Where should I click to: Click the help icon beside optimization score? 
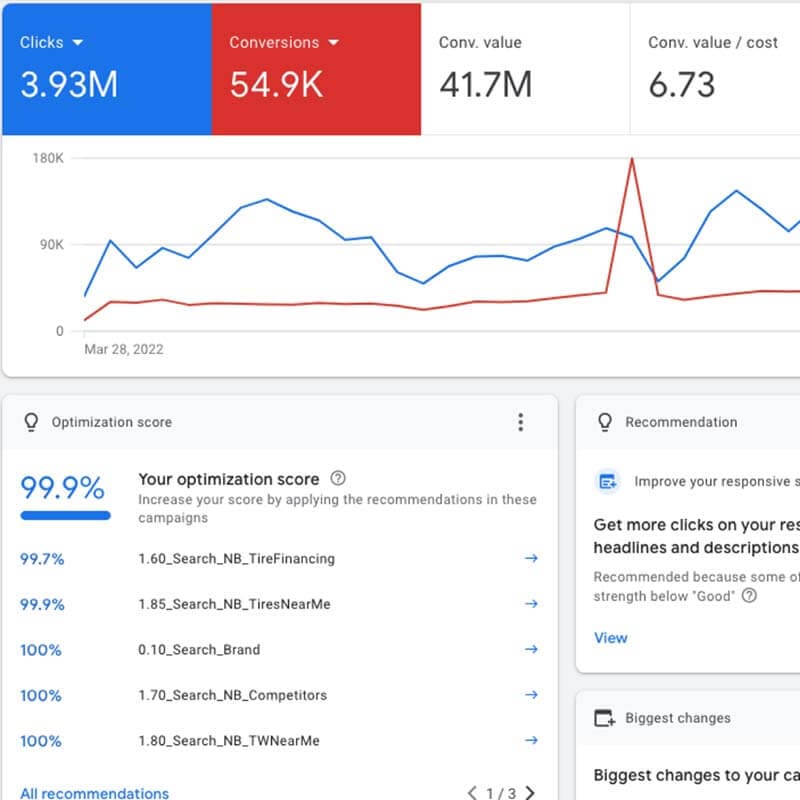click(x=338, y=478)
